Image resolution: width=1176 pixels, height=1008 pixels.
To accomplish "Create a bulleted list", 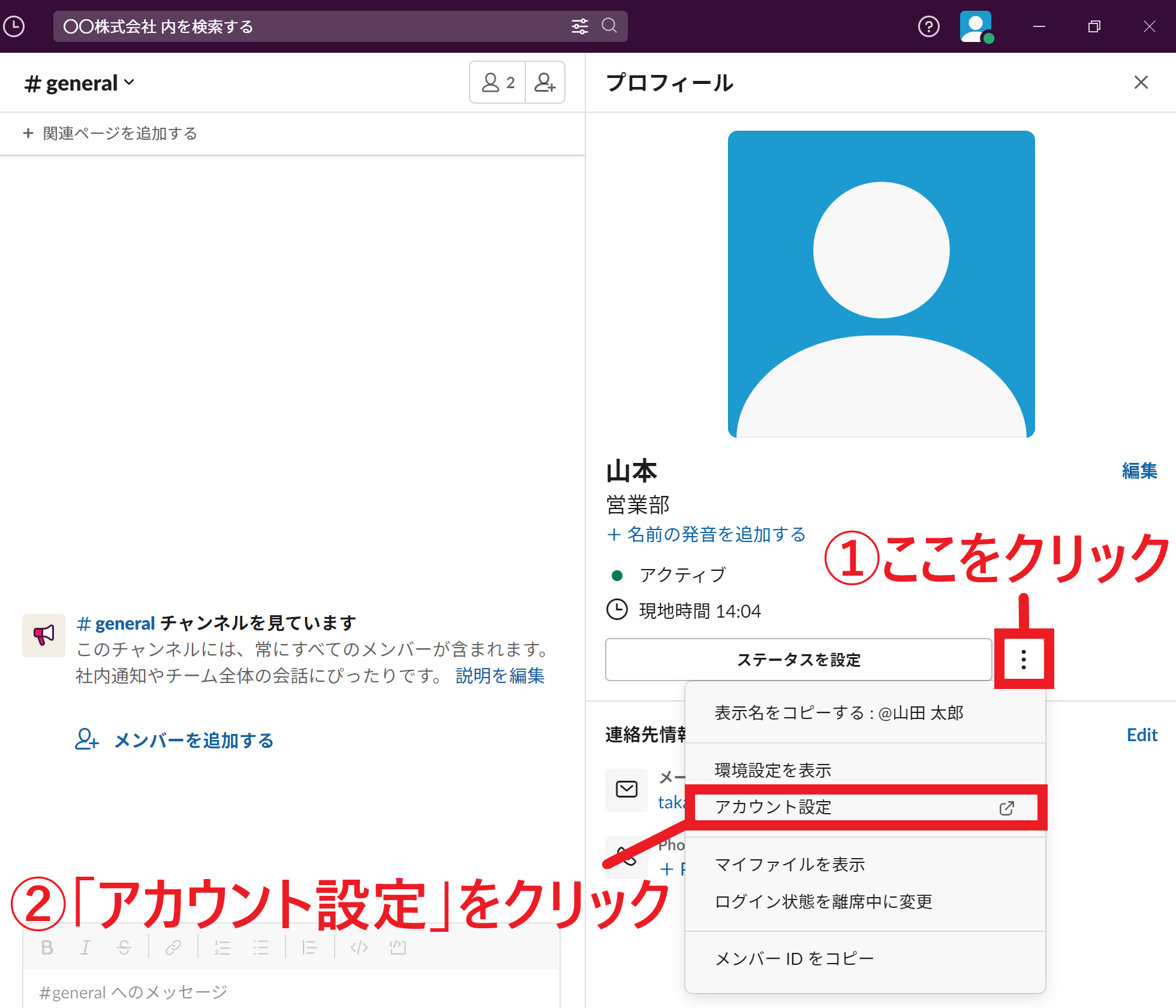I will [261, 947].
